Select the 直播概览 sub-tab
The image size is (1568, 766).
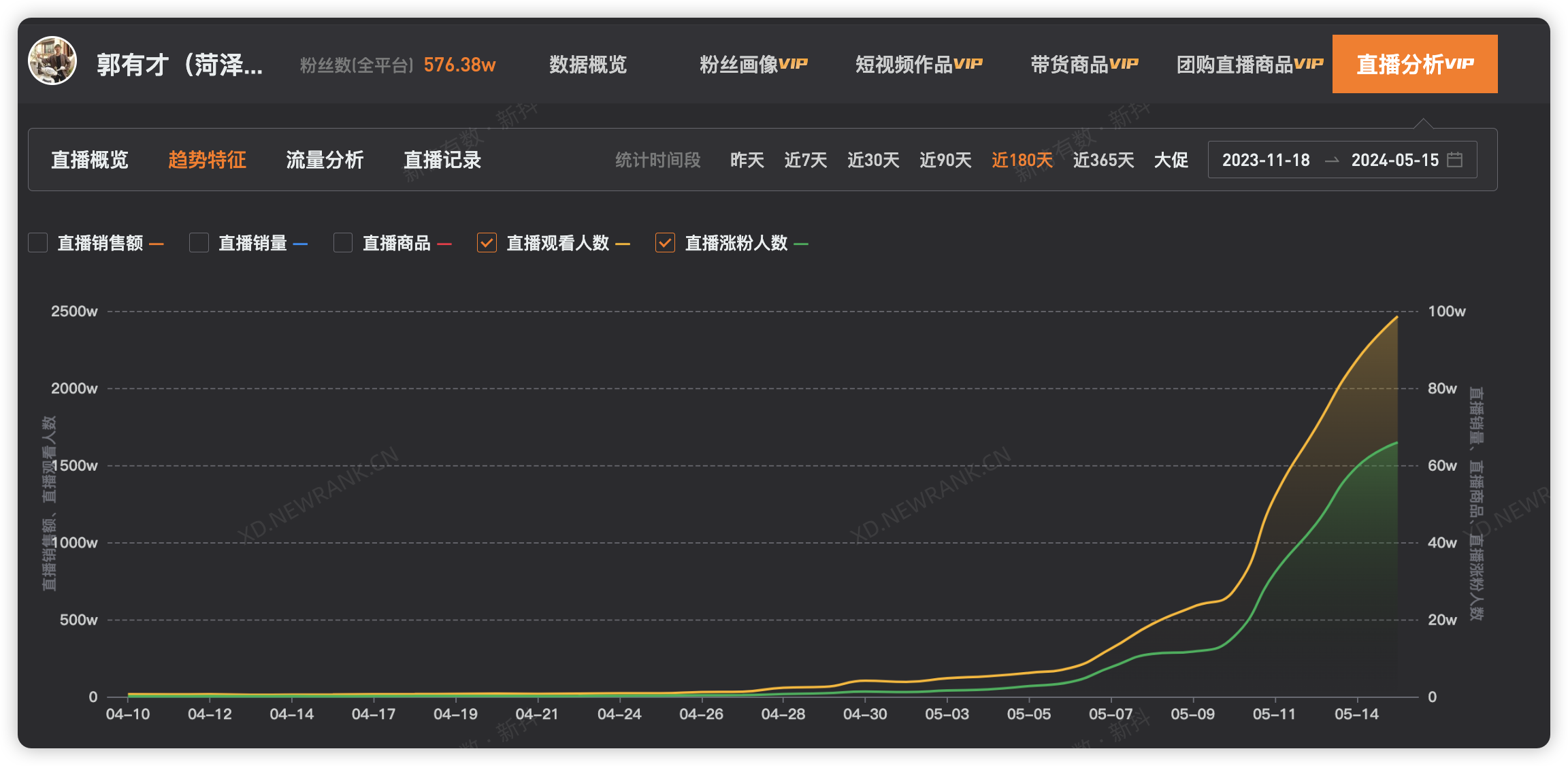90,160
